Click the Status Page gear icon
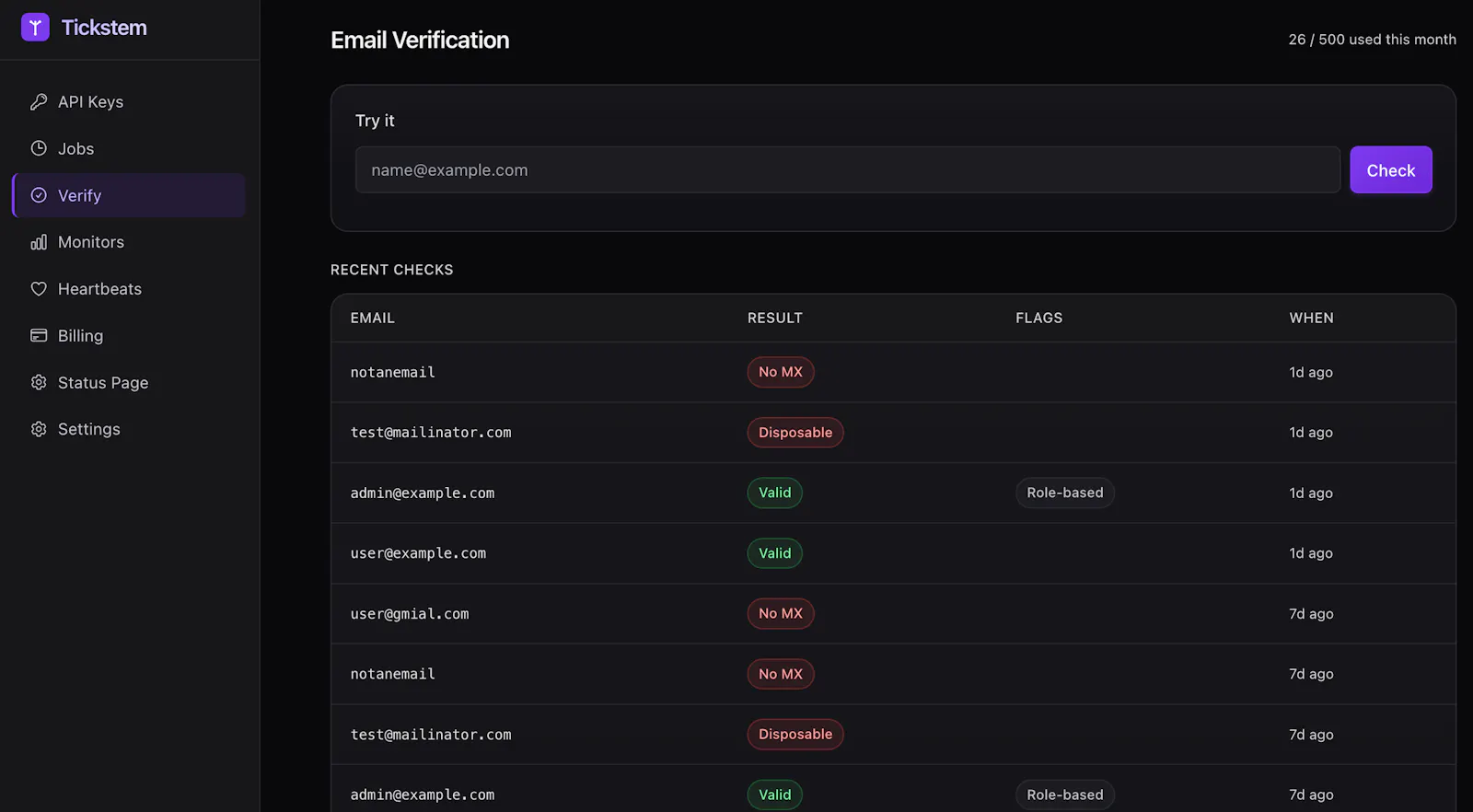 tap(39, 382)
